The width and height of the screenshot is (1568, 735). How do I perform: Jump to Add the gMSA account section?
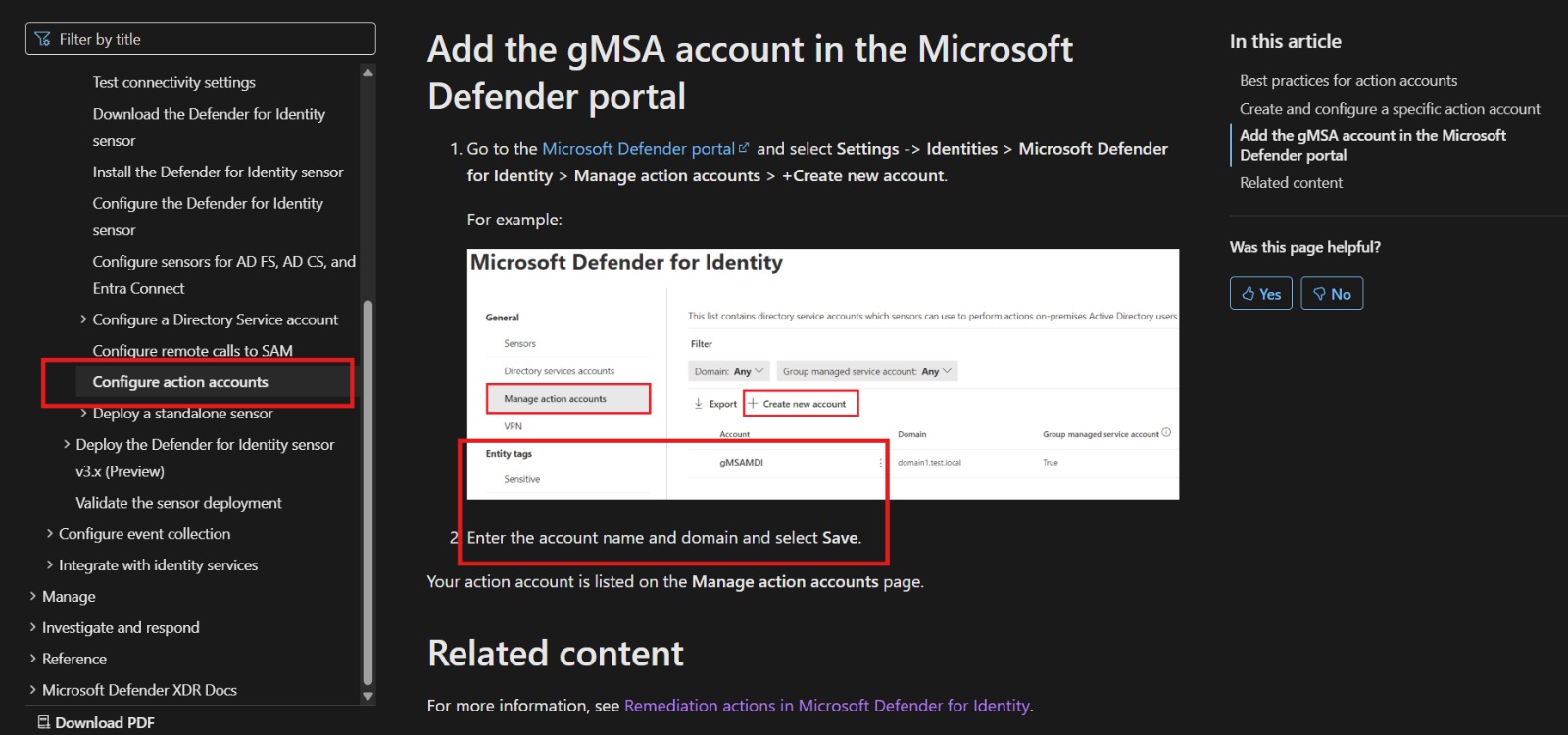tap(1373, 145)
